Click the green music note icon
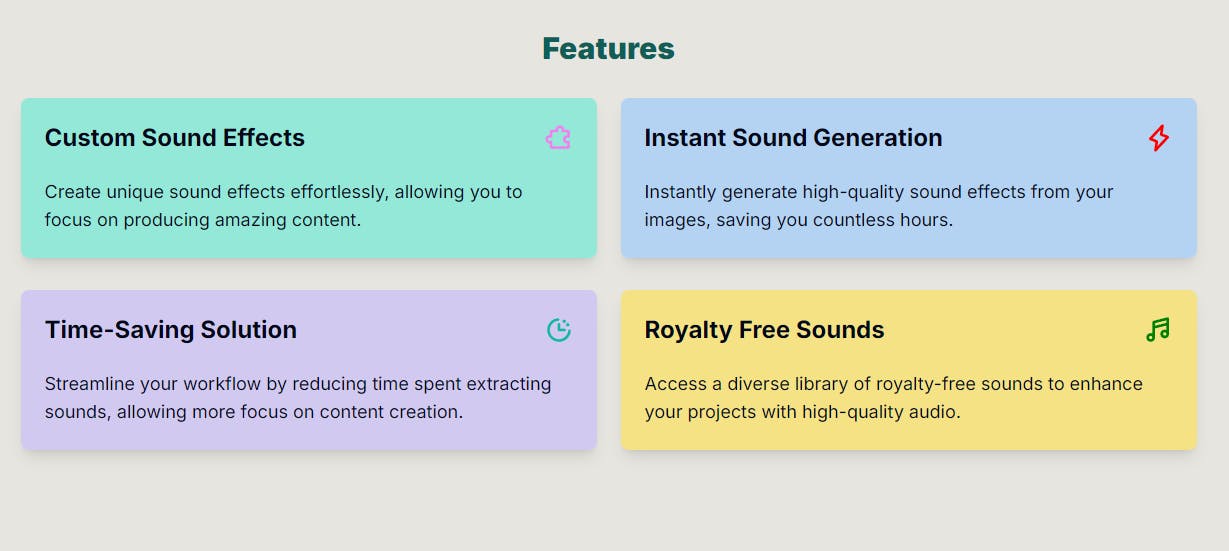Screen dimensions: 1229x551 pos(1158,330)
